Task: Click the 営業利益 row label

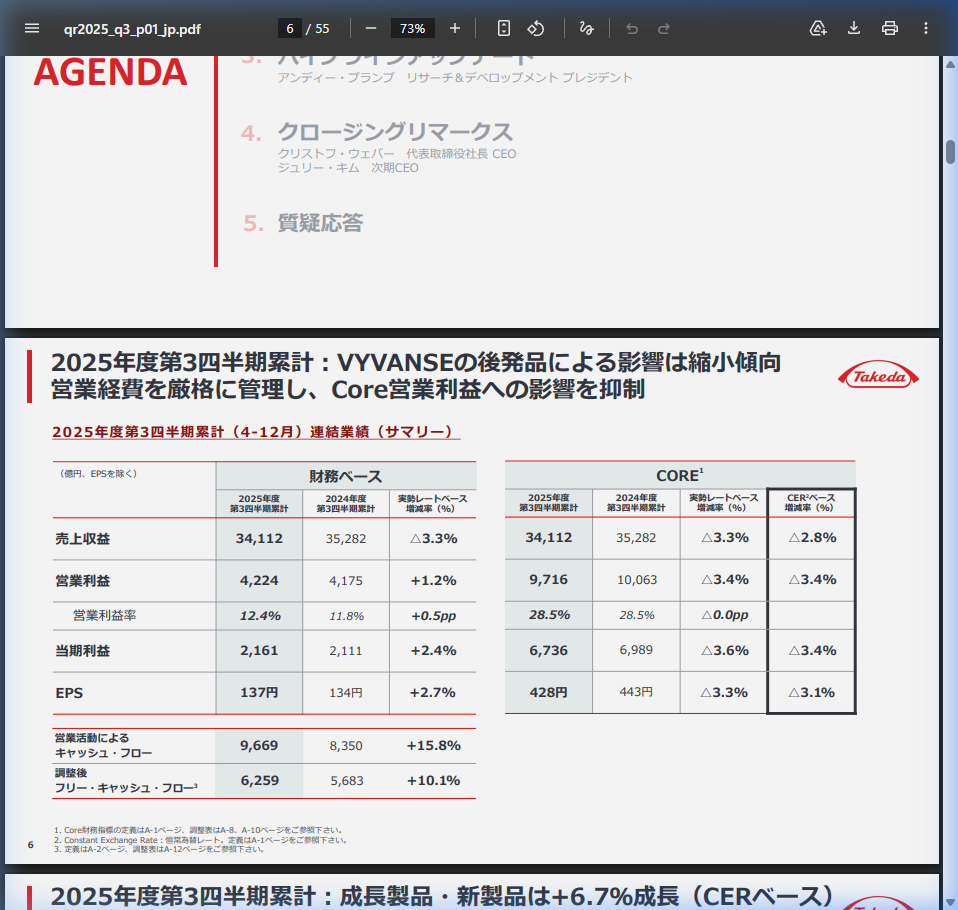Action: (x=82, y=581)
